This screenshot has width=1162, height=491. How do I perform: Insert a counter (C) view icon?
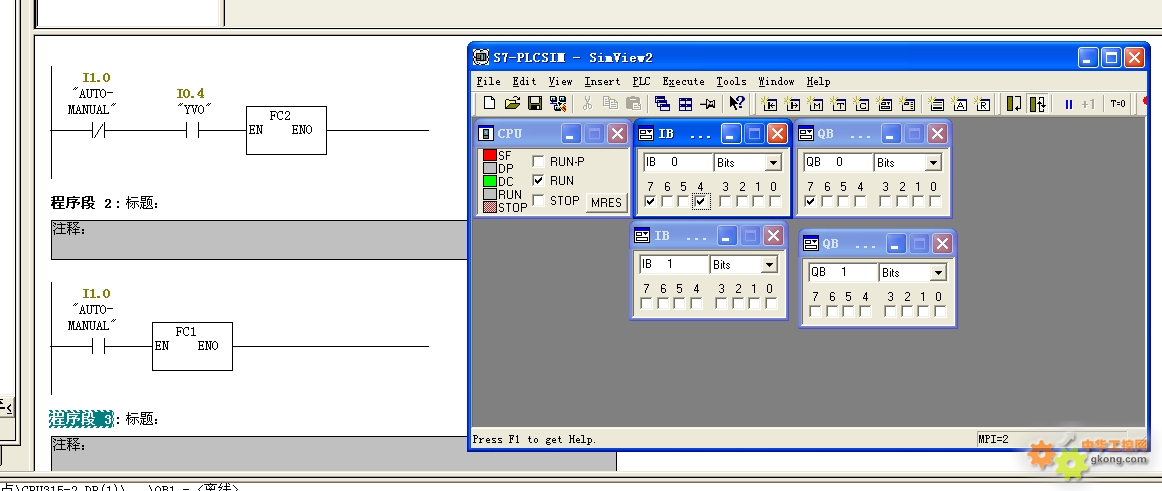(862, 104)
